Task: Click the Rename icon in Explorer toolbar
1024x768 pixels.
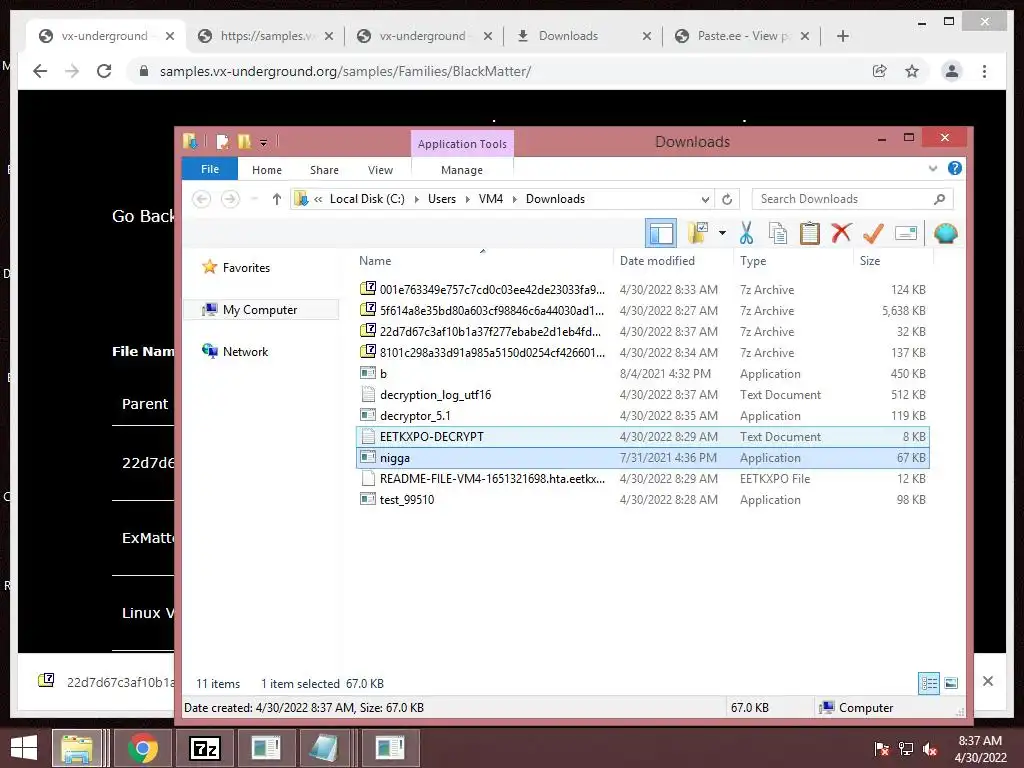Action: [x=906, y=233]
